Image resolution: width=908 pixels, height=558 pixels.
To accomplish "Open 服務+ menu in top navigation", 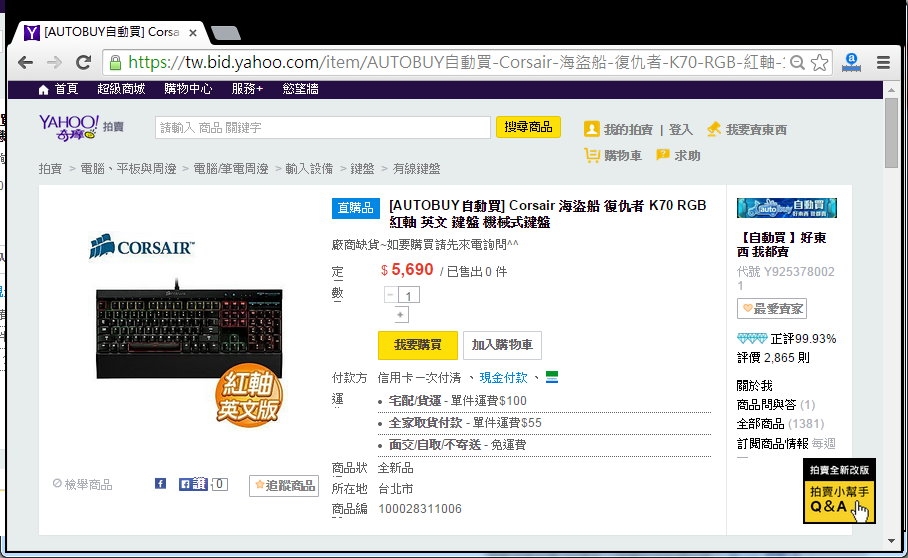I will 247,89.
